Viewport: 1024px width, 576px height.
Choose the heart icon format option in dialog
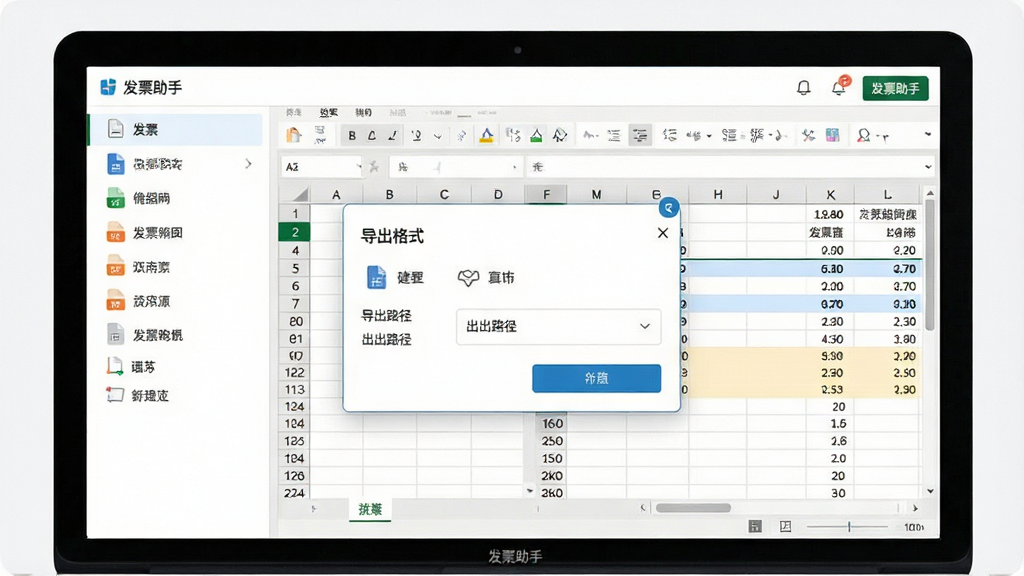tap(486, 278)
